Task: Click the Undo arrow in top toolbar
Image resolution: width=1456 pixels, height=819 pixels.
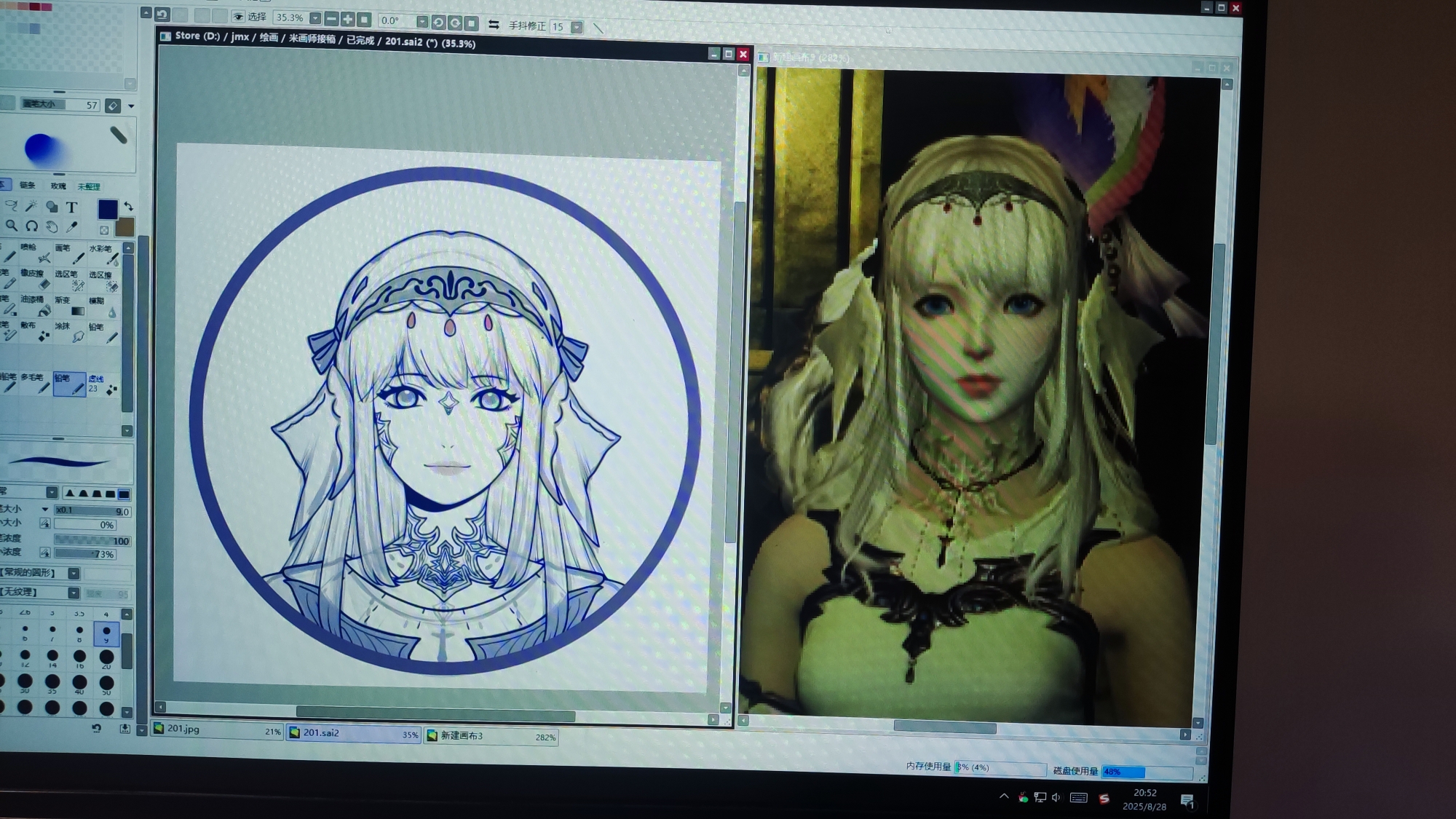Action: tap(162, 14)
